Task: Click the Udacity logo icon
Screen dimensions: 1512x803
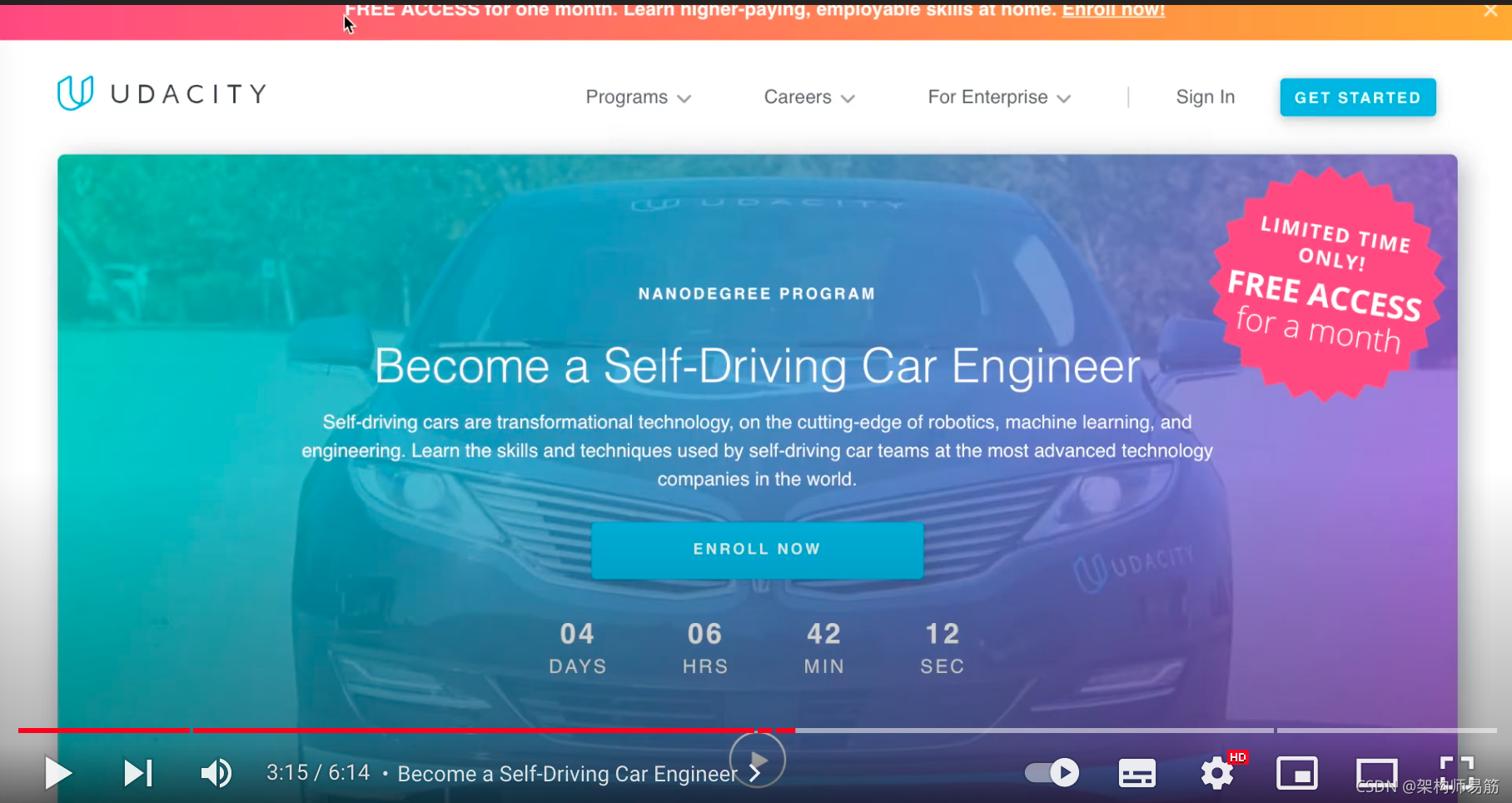Action: coord(75,93)
